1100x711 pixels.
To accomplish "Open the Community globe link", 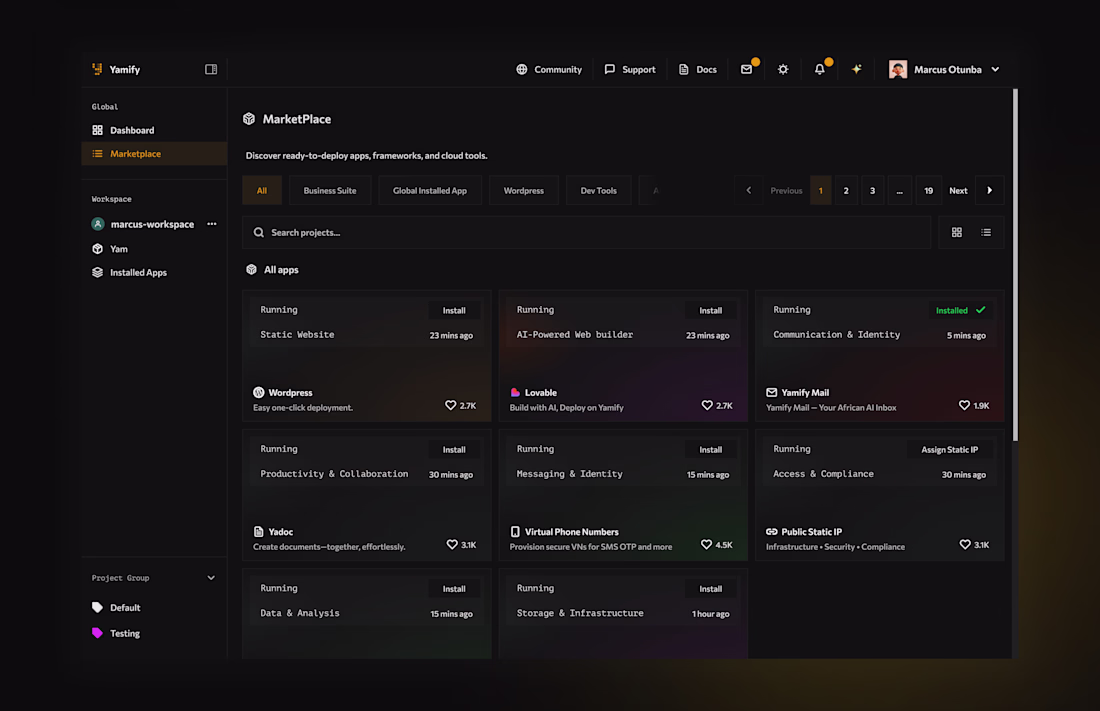I will (549, 69).
